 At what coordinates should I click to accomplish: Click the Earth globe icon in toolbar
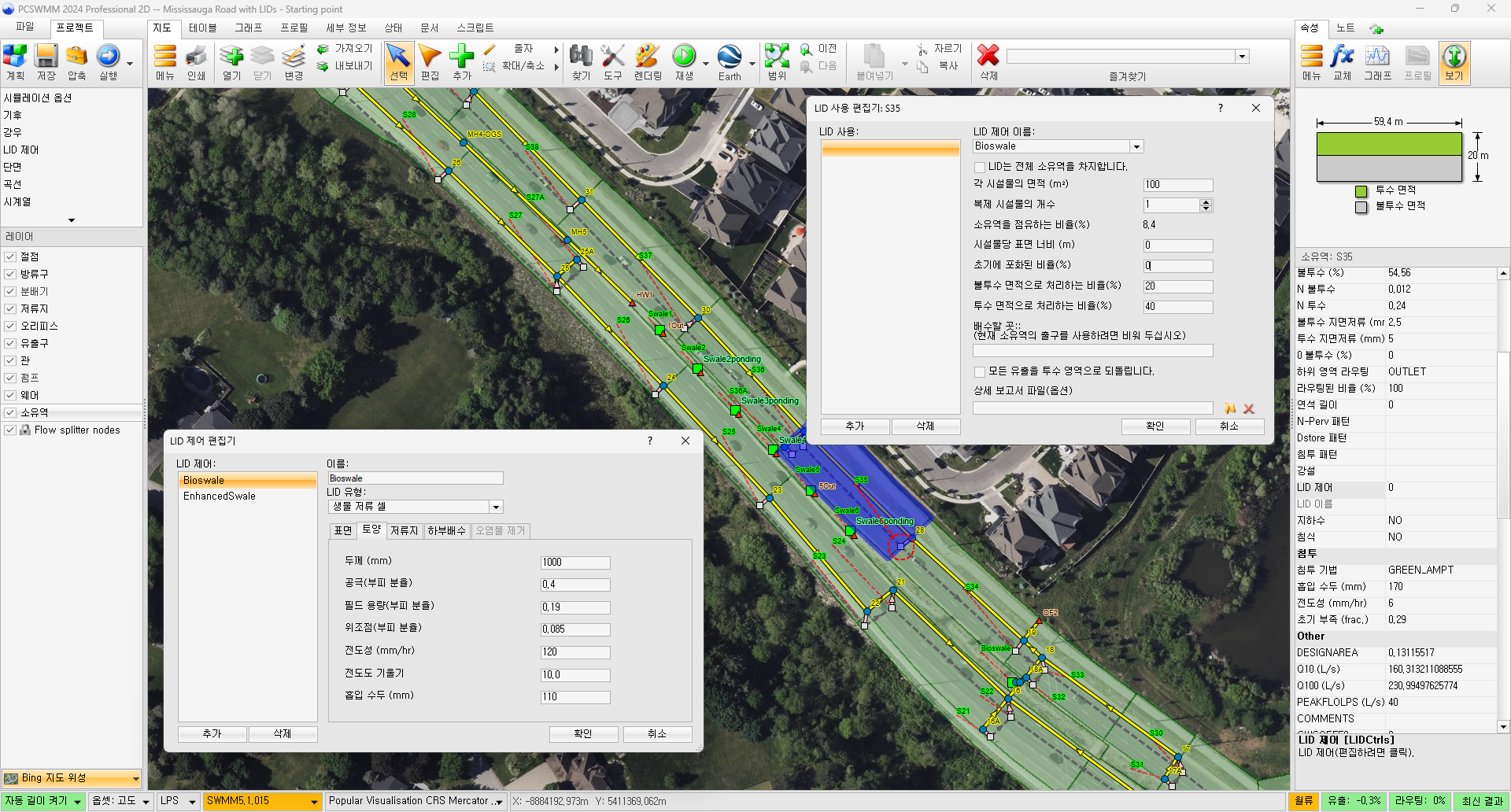point(729,57)
